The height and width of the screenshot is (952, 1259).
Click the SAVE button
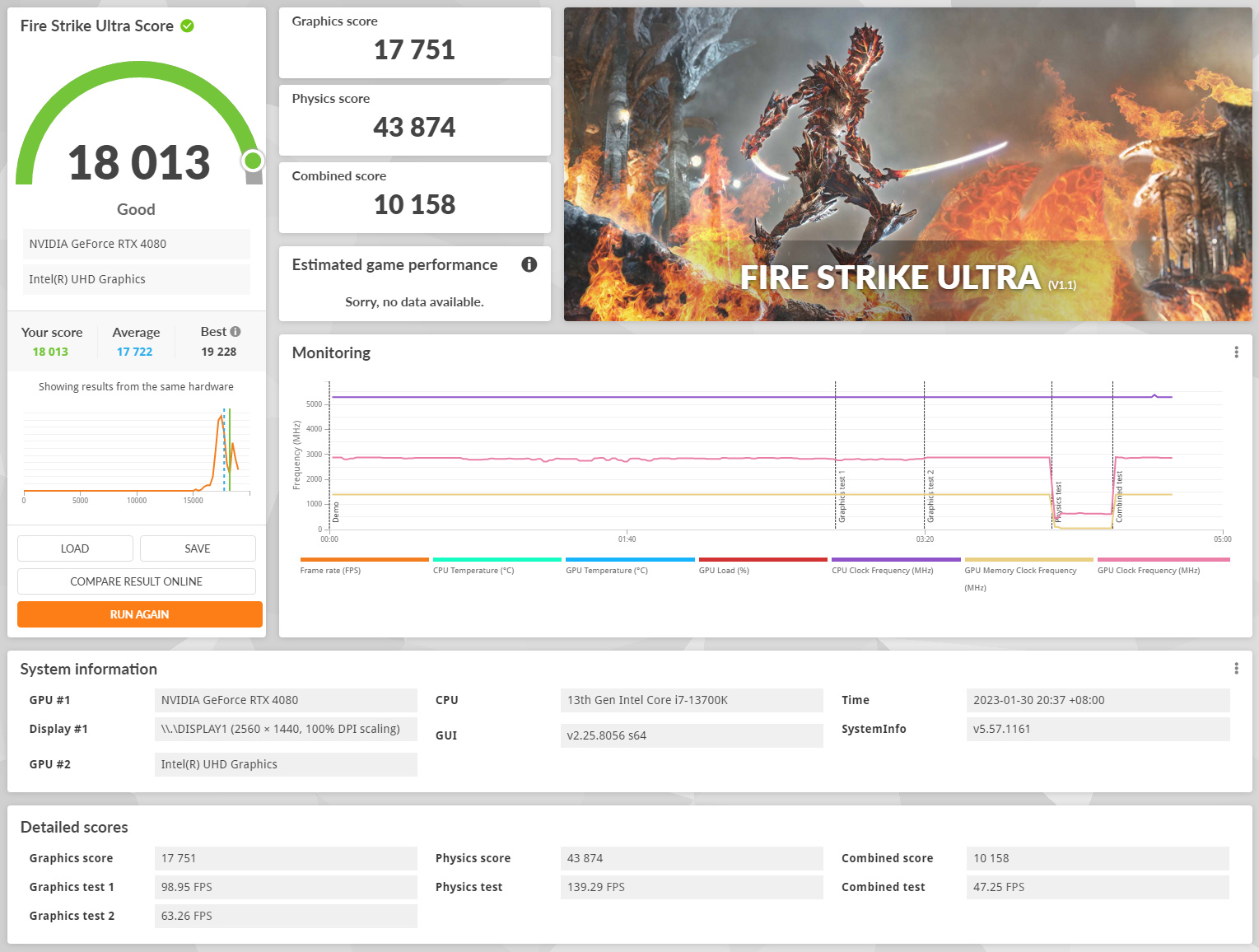coord(198,548)
